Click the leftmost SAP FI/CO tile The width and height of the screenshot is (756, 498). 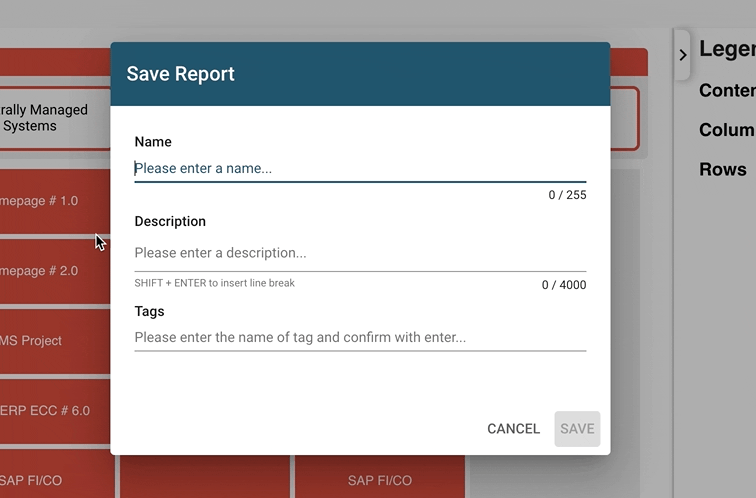coord(50,478)
